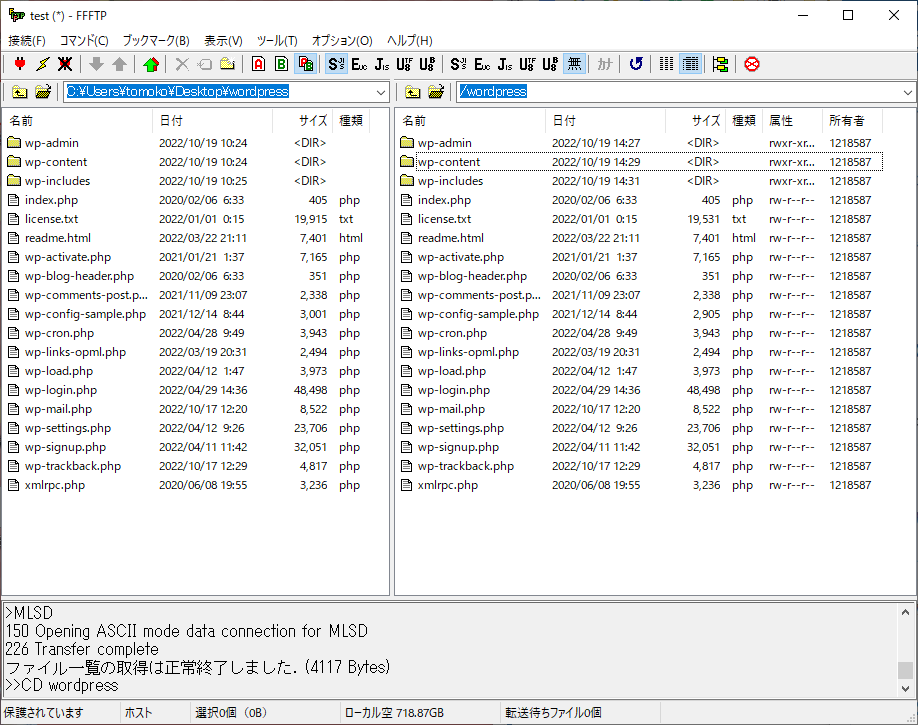Image resolution: width=918 pixels, height=725 pixels.
Task: Select local Shift-JIS kanji code
Action: tap(458, 64)
